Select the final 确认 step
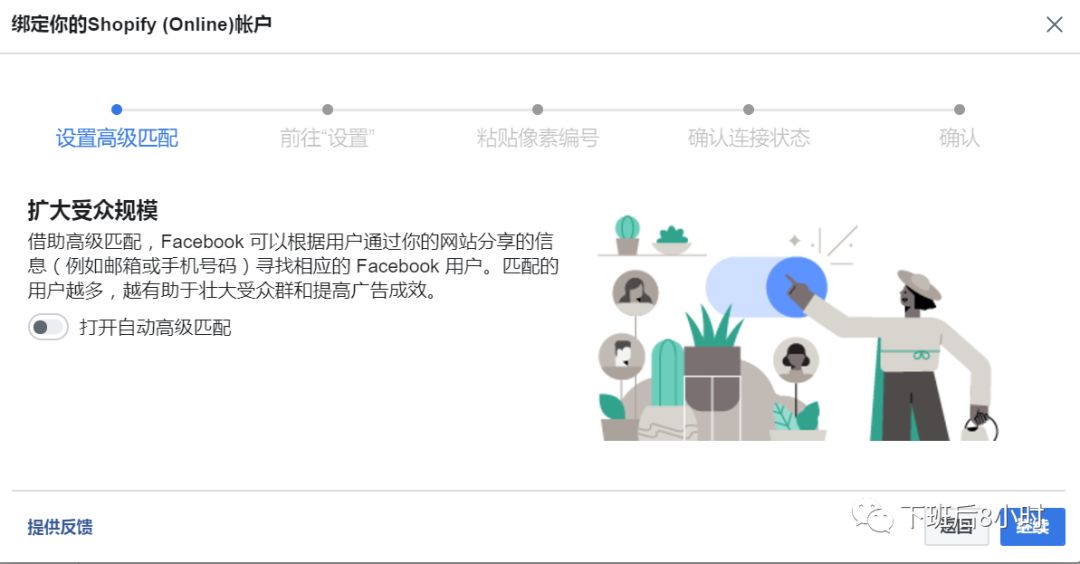 click(959, 138)
